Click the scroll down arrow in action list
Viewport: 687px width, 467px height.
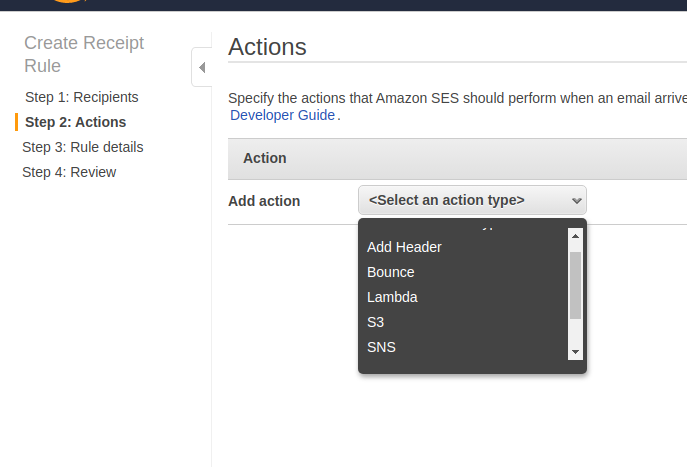575,352
